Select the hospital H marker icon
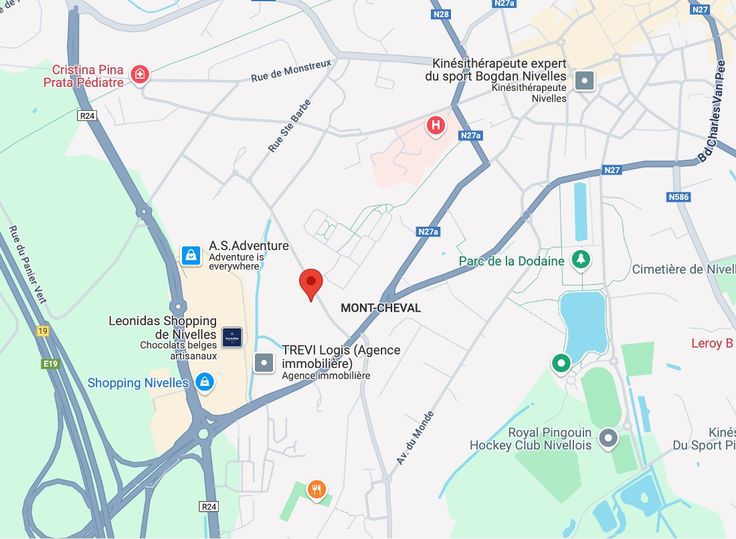The image size is (736, 539). coord(436,126)
